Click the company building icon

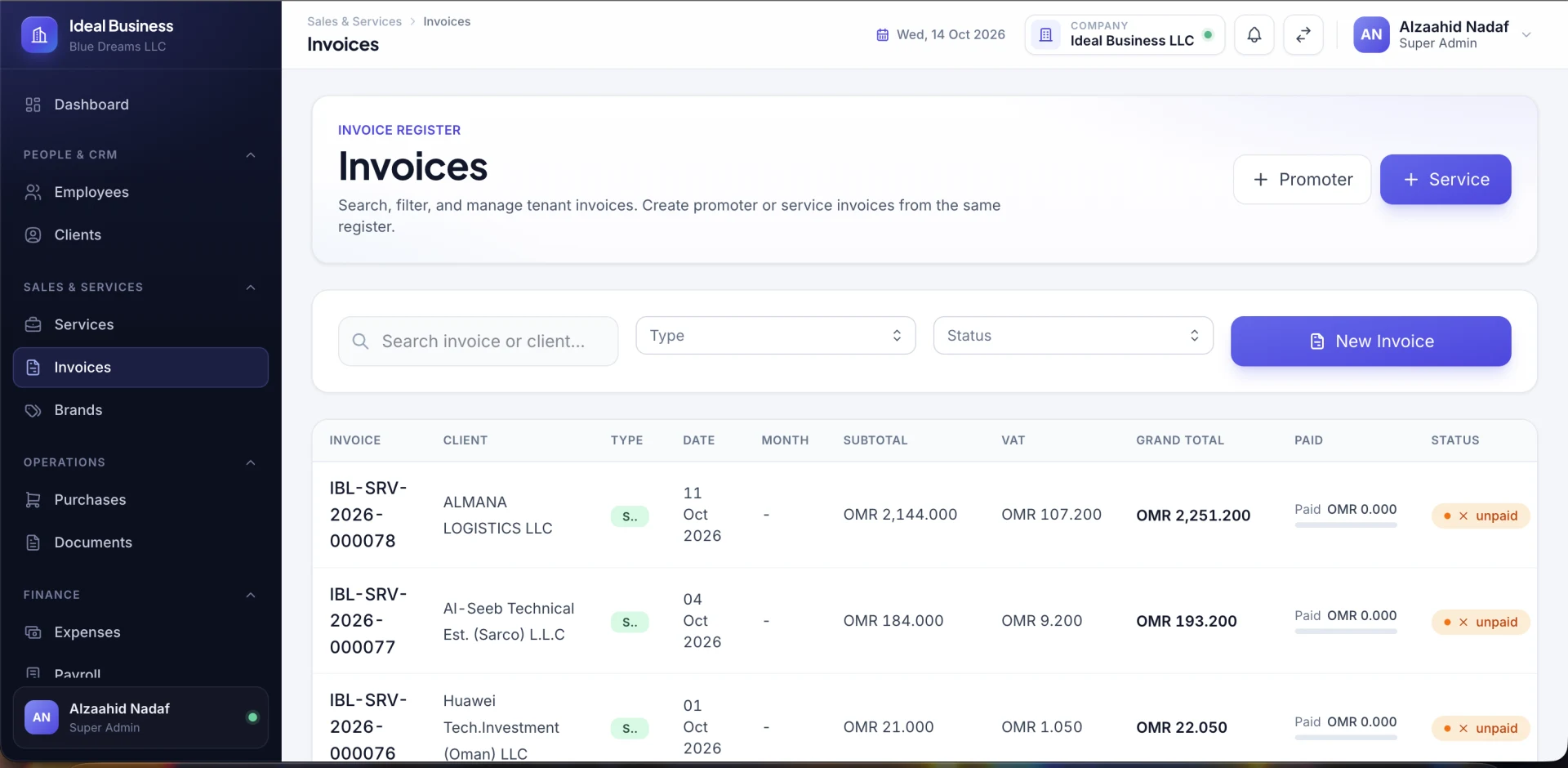1045,35
